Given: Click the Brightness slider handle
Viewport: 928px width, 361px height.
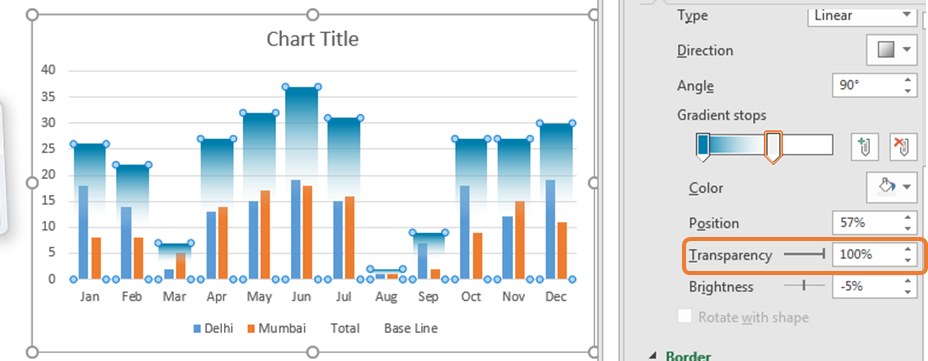Looking at the screenshot, I should tap(804, 286).
